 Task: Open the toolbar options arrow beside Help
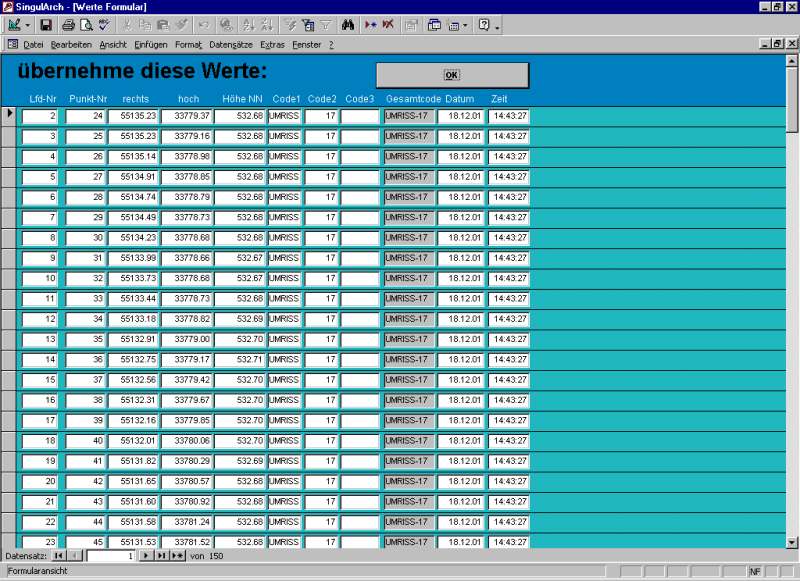[x=497, y=24]
